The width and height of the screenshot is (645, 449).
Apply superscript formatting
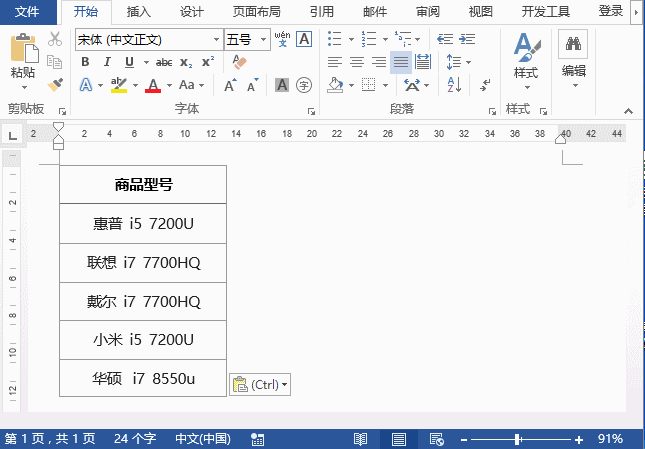[x=208, y=62]
